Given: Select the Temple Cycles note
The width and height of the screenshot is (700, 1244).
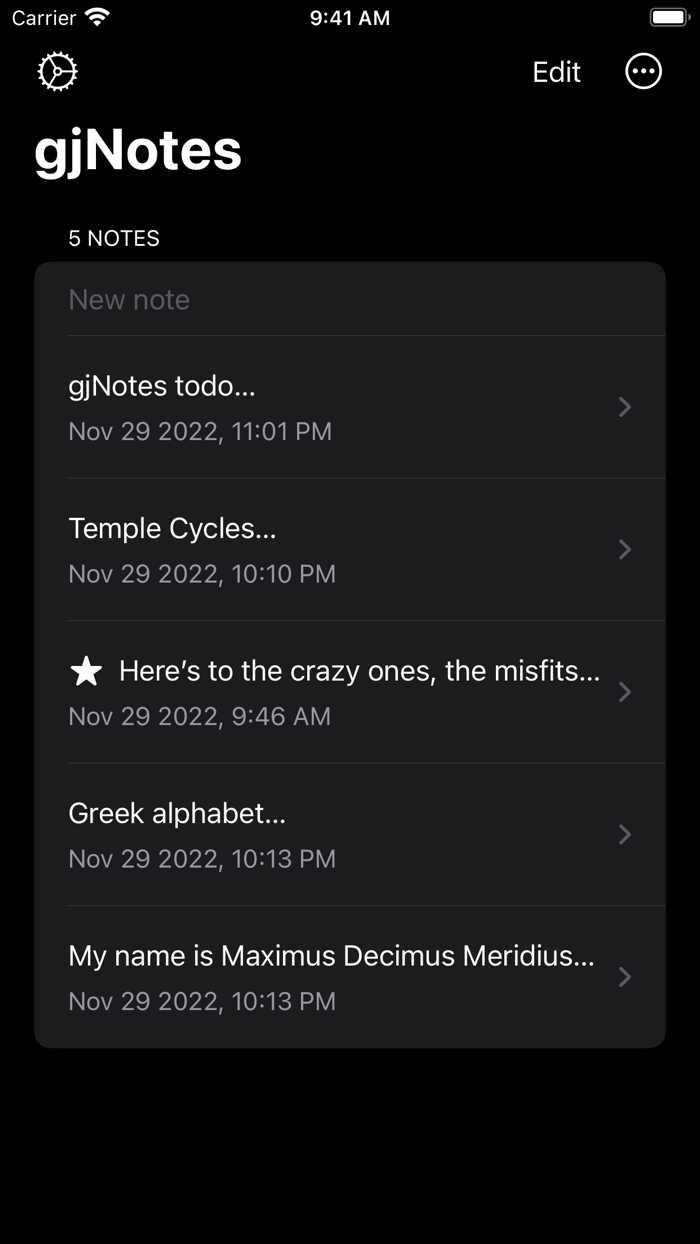Looking at the screenshot, I should click(174, 528).
